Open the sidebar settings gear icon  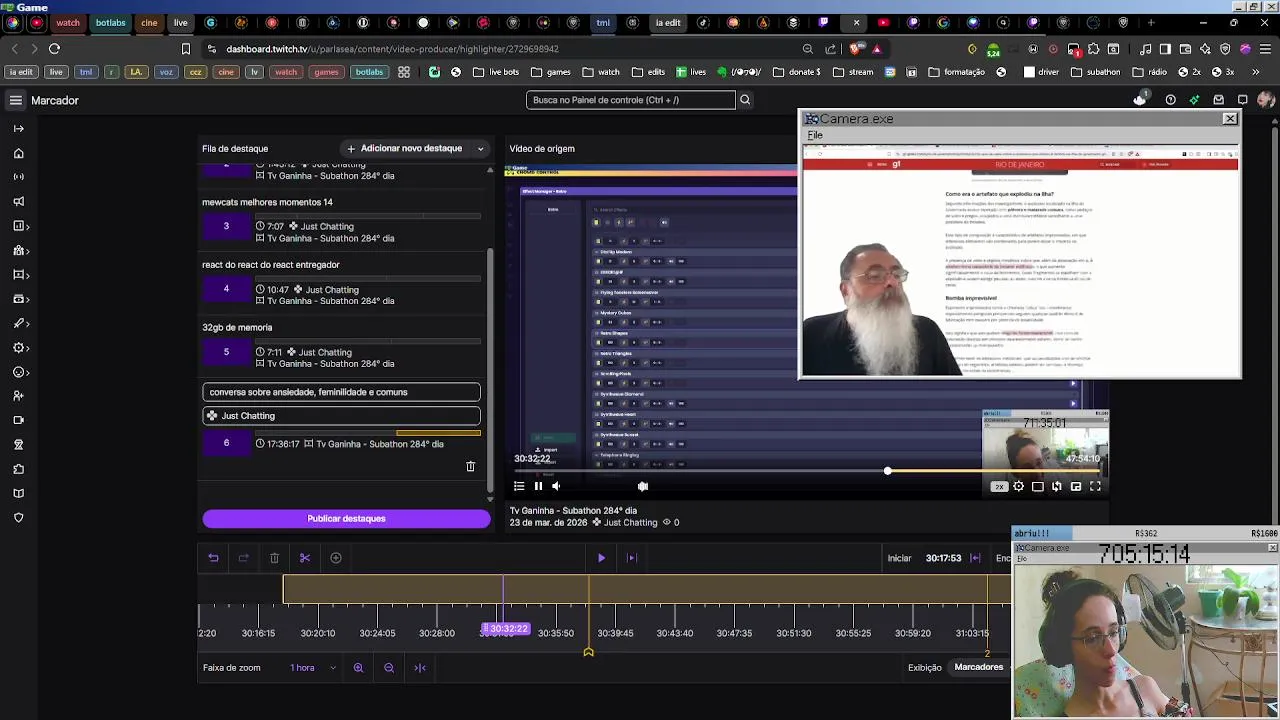coord(18,348)
